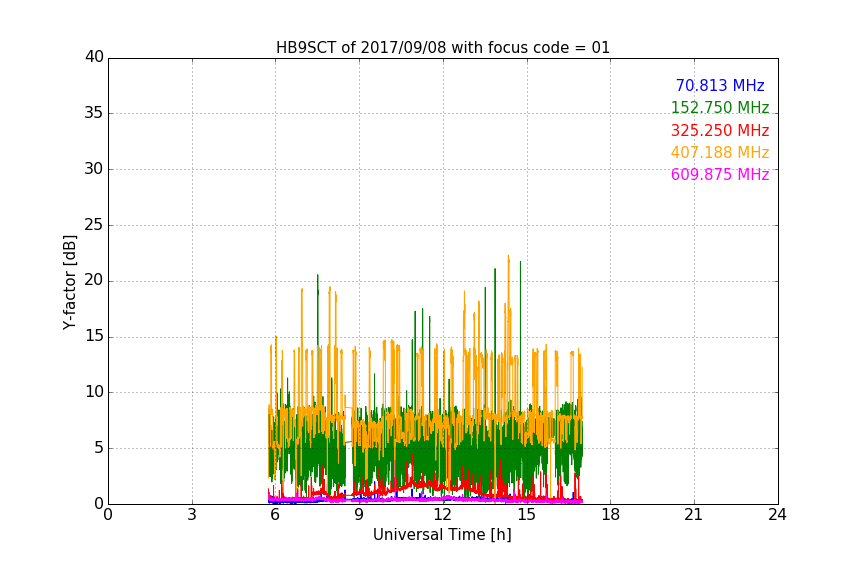Viewport: 864px width, 576px height.
Task: Click the 18 tick on the time axis
Action: coord(611,515)
